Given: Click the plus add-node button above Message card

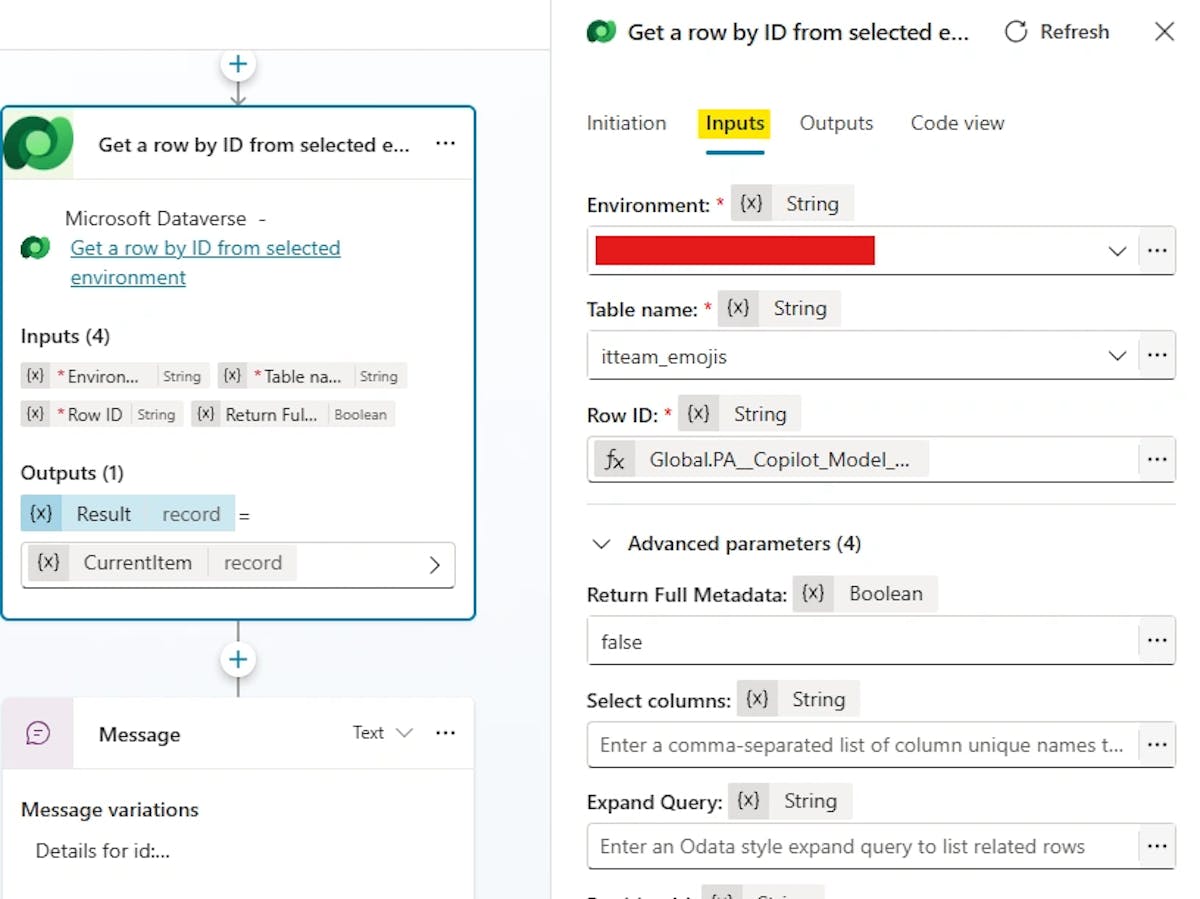Looking at the screenshot, I should 238,660.
